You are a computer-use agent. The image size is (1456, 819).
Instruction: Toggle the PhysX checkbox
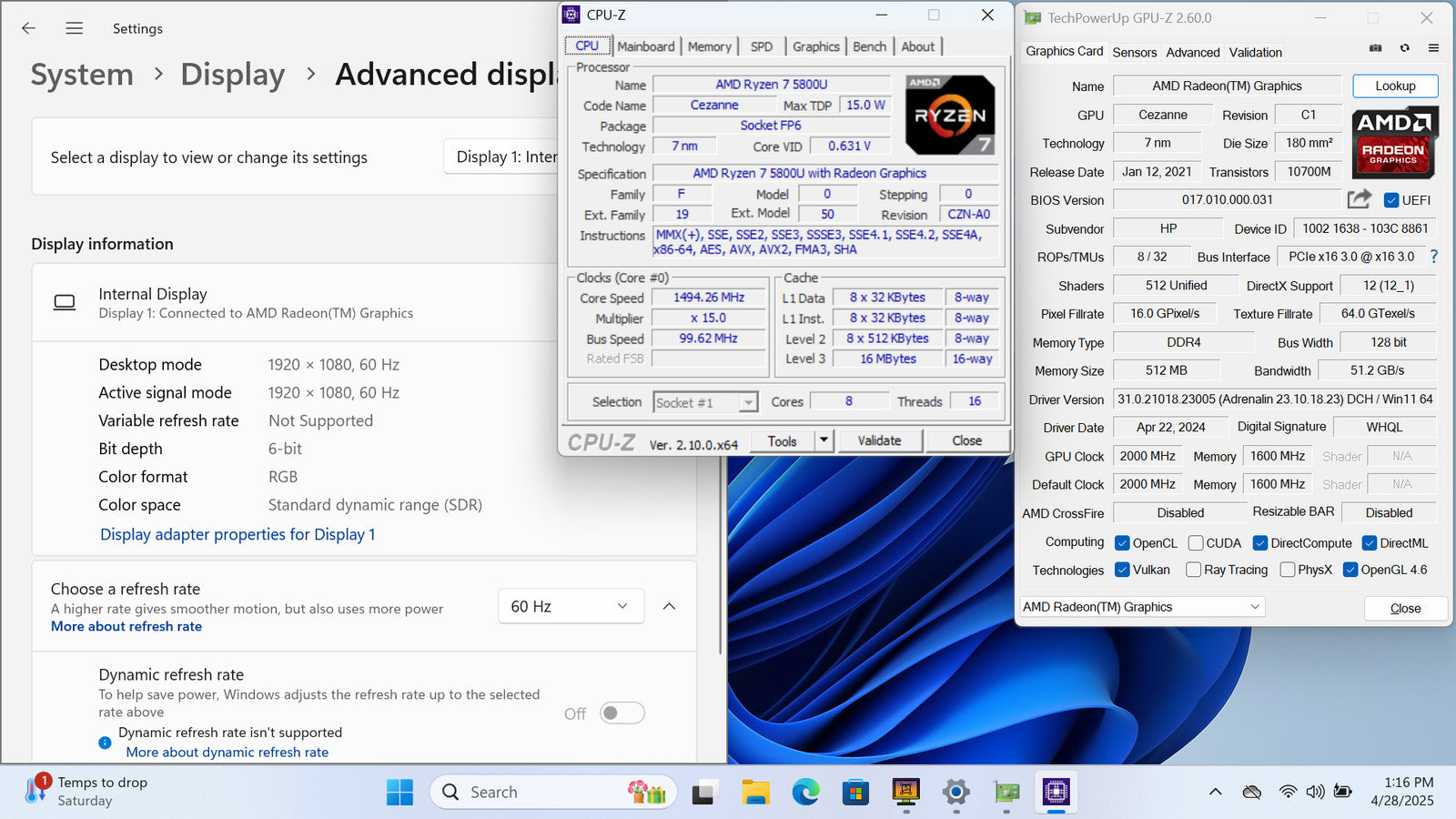click(x=1288, y=570)
